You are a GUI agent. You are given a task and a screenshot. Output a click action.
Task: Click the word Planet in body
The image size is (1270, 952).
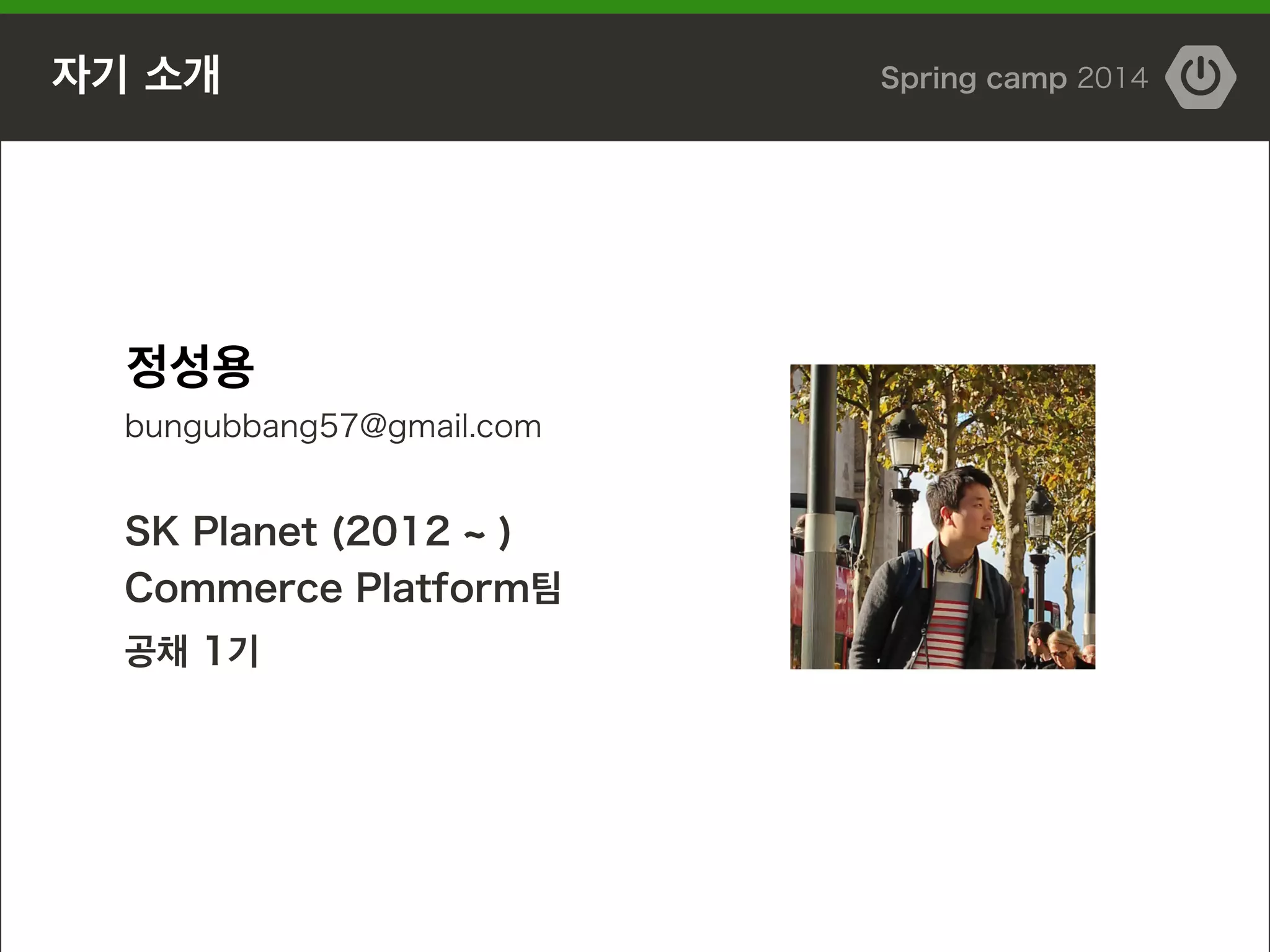pyautogui.click(x=255, y=531)
